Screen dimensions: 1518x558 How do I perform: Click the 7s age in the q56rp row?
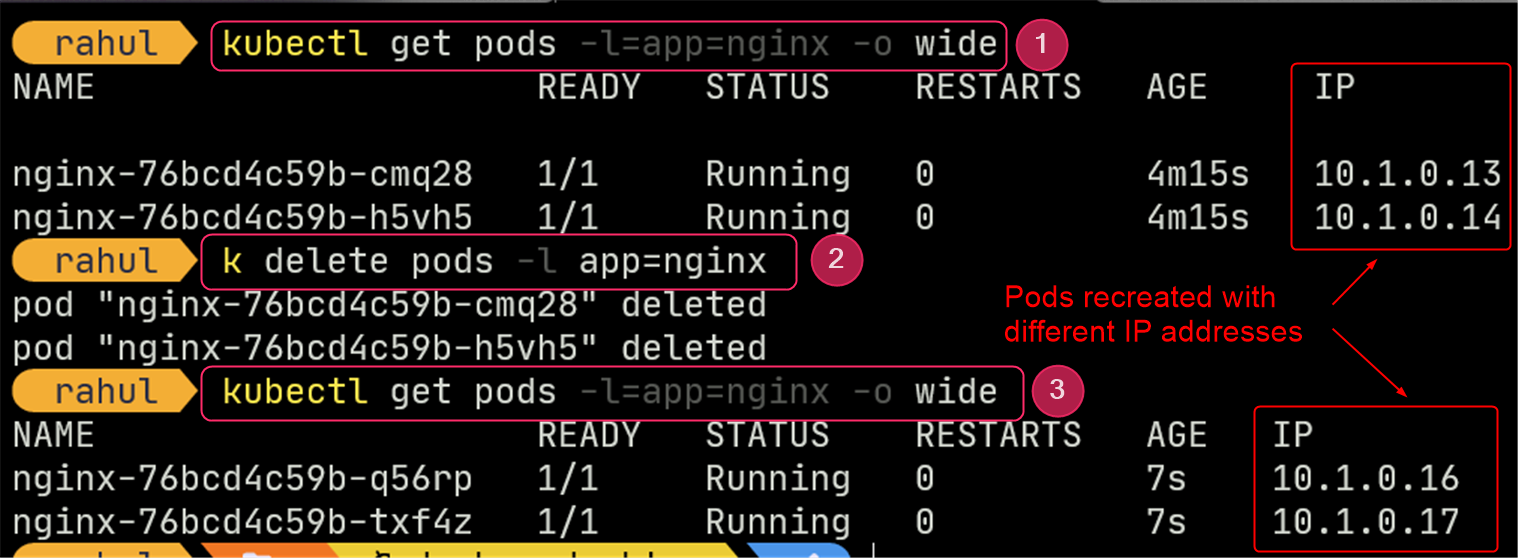(1166, 479)
